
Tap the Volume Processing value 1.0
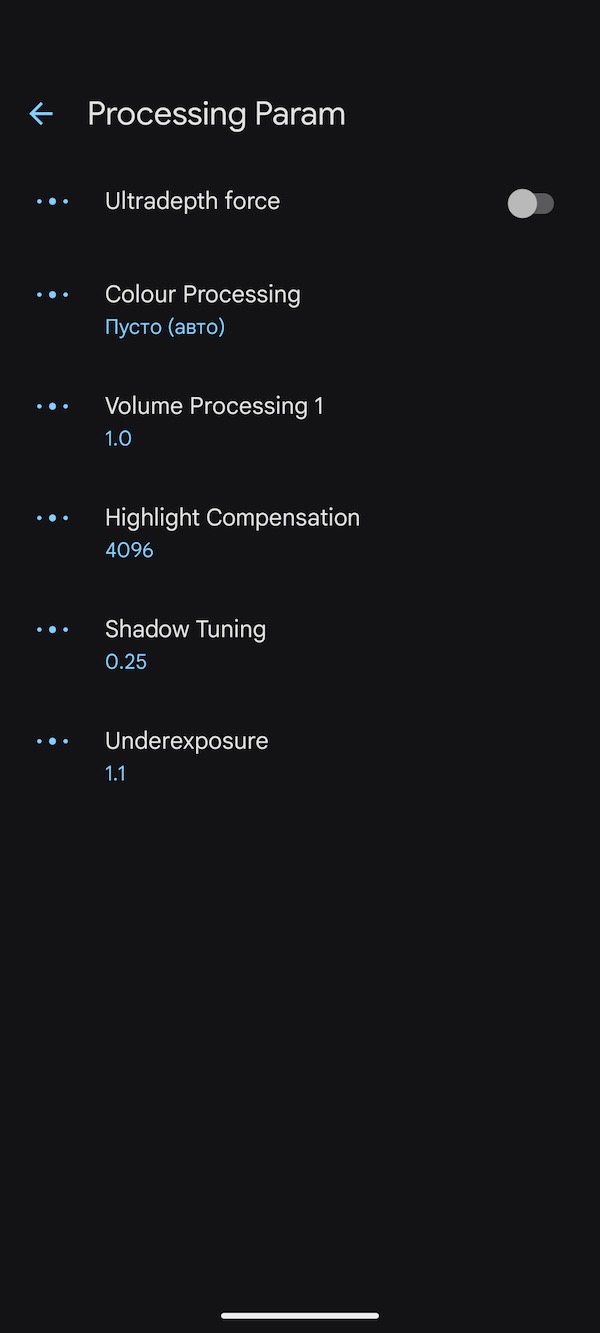coord(118,439)
